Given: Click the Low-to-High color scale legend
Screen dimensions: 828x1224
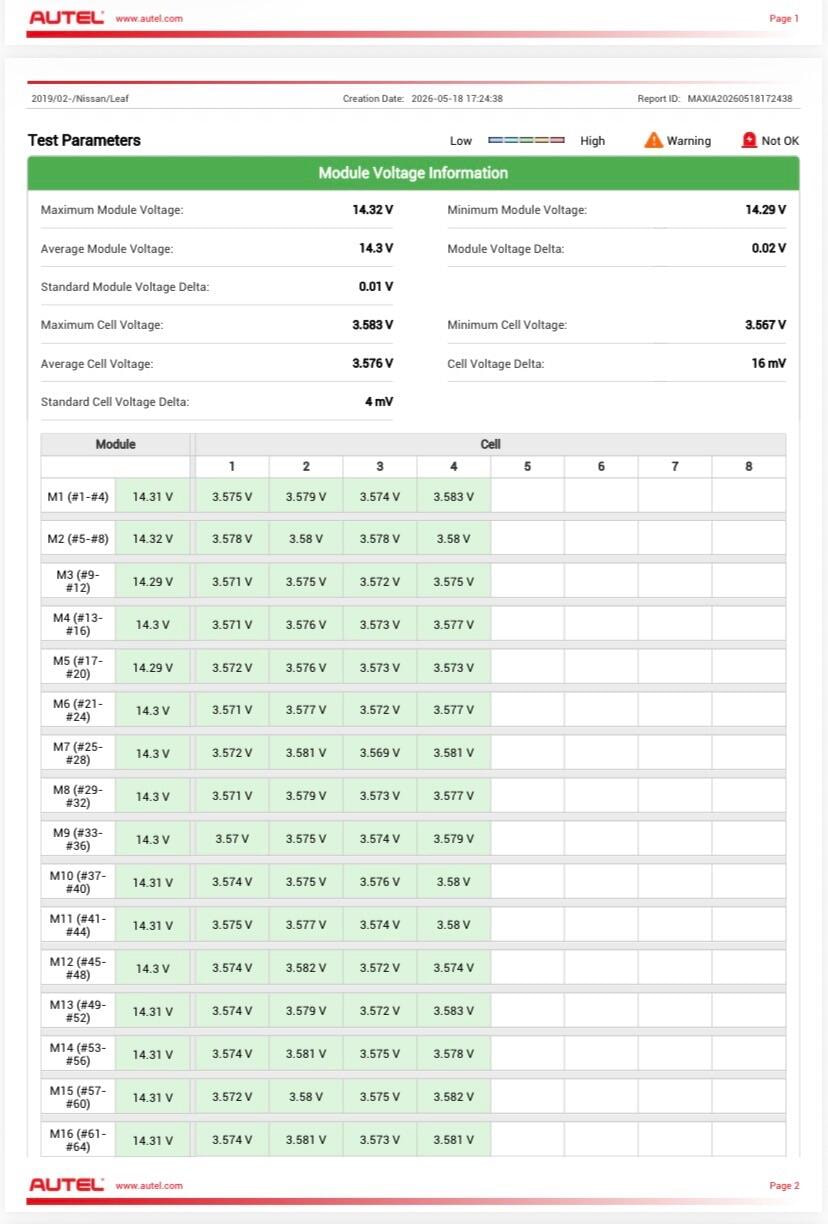Looking at the screenshot, I should tap(526, 141).
